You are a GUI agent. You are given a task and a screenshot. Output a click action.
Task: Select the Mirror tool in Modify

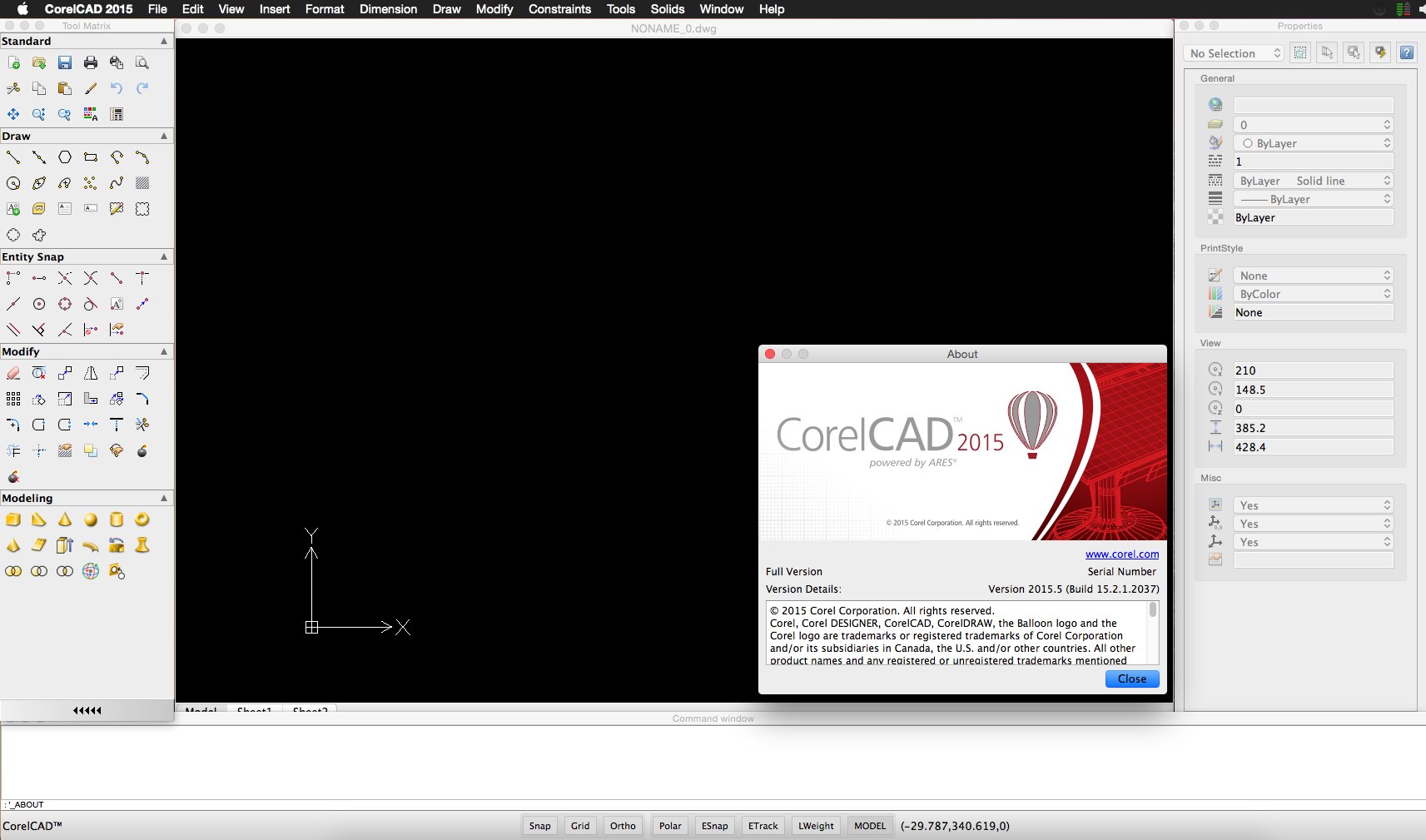(x=91, y=373)
